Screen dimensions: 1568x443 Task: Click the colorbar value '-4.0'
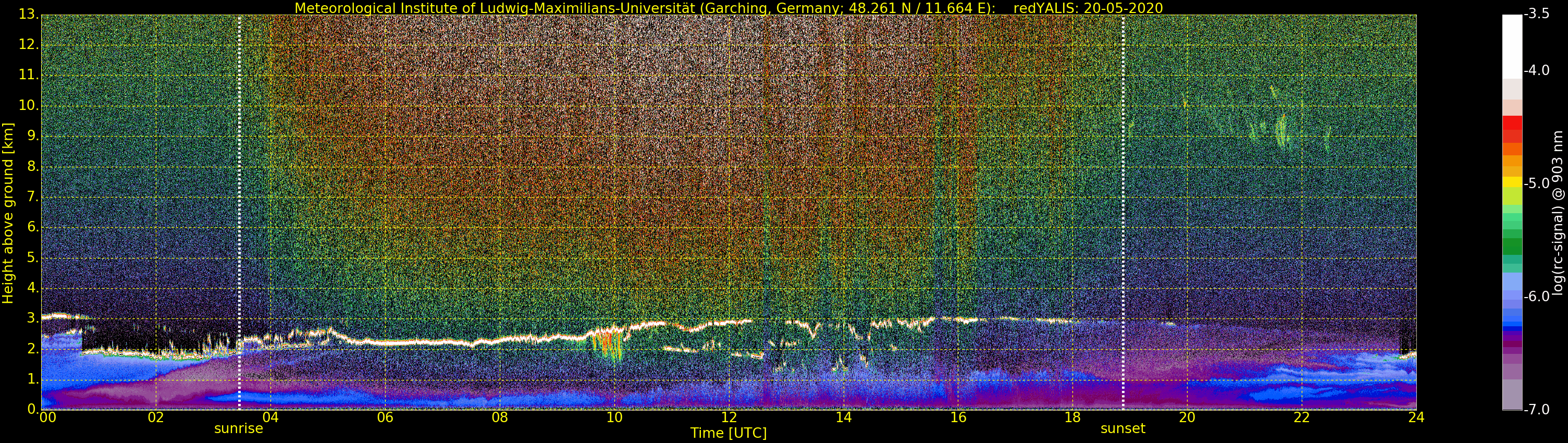click(x=1536, y=70)
